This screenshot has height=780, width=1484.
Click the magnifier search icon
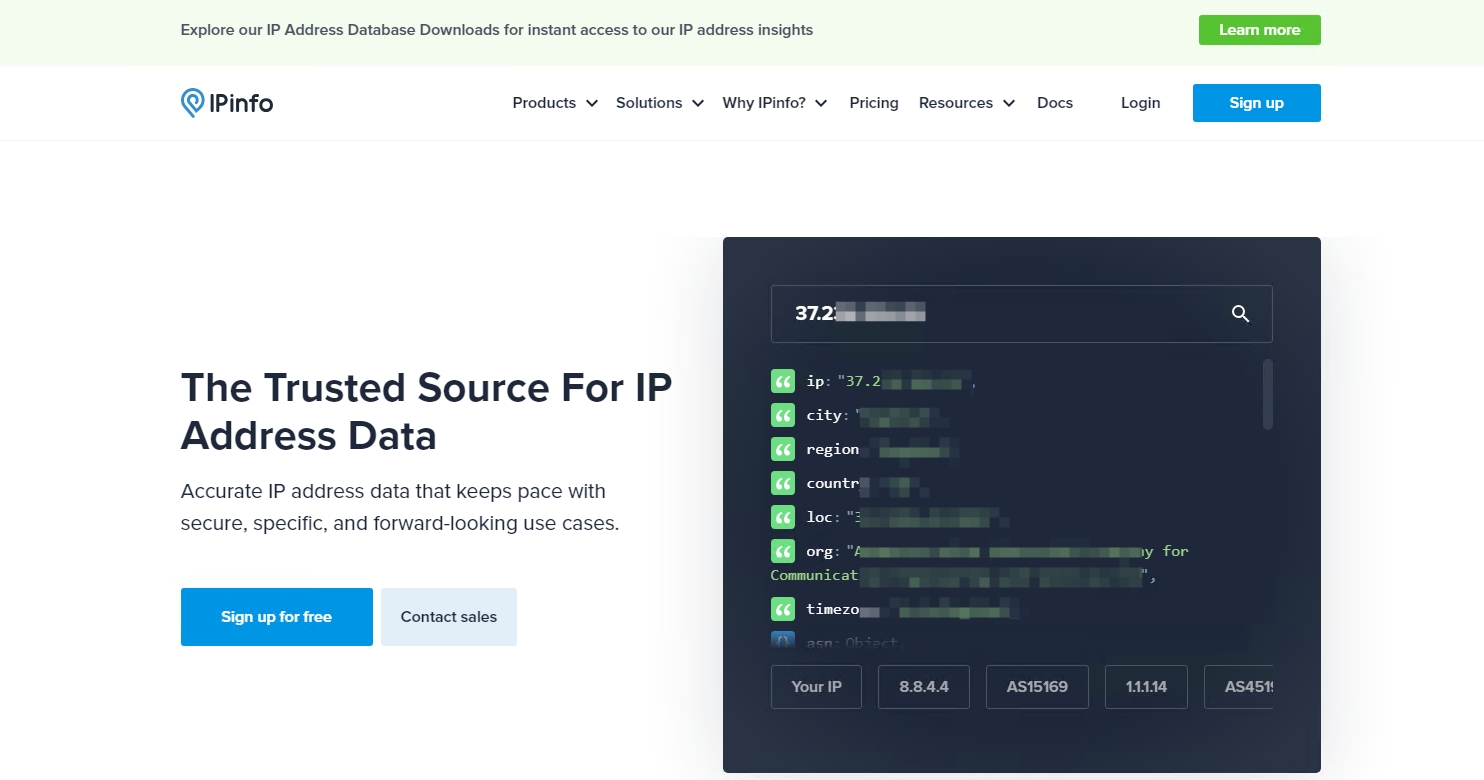pos(1240,314)
